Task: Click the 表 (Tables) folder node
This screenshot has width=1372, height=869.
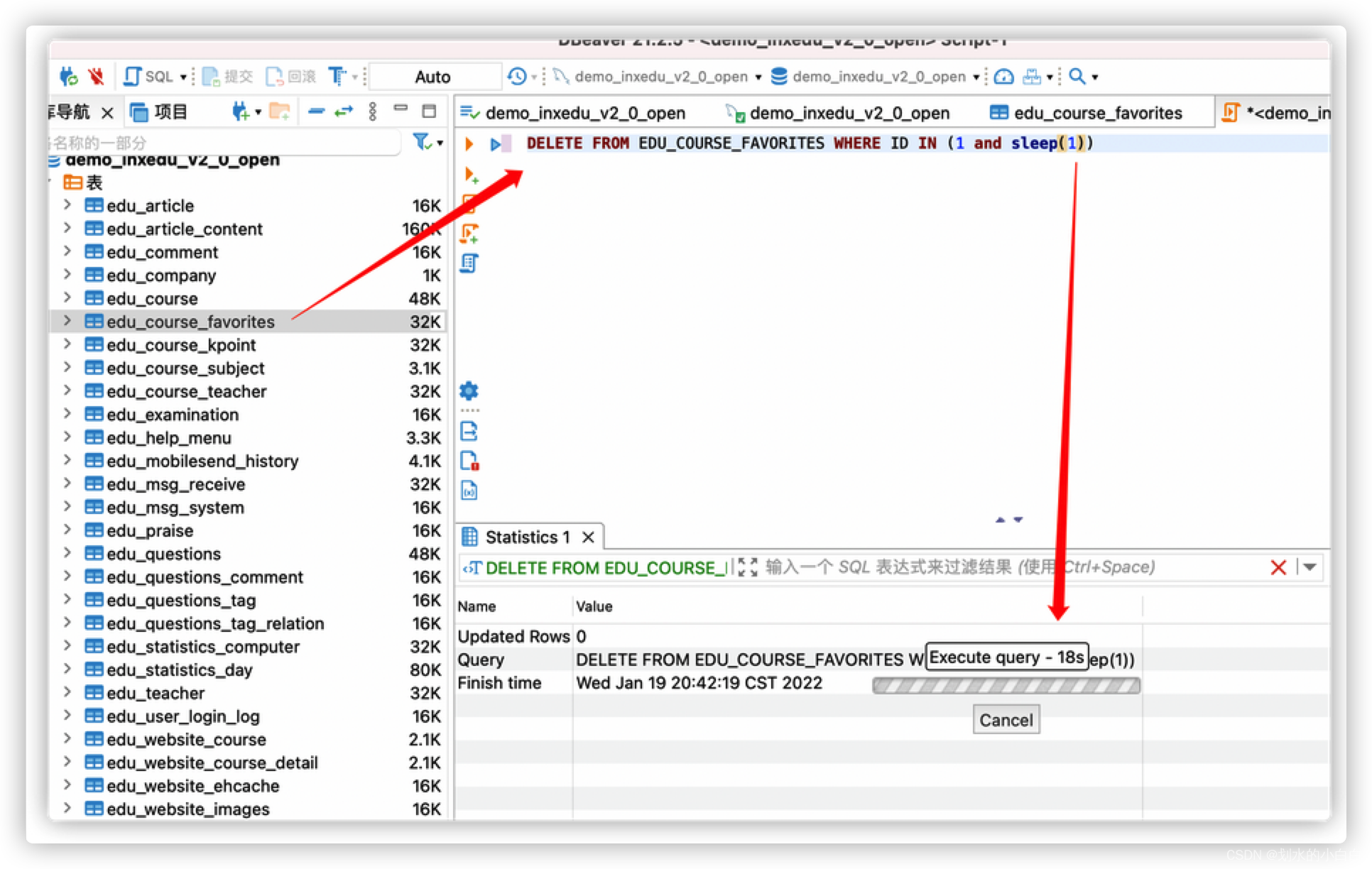Action: (83, 182)
